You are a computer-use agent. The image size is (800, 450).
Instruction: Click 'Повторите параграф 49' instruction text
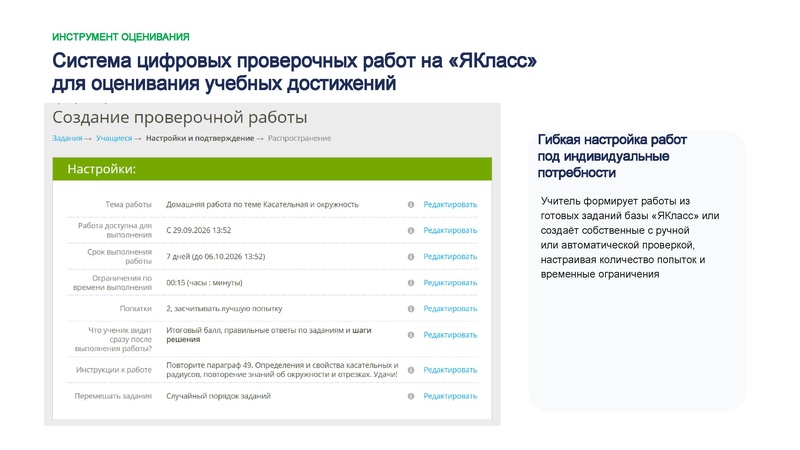click(282, 370)
